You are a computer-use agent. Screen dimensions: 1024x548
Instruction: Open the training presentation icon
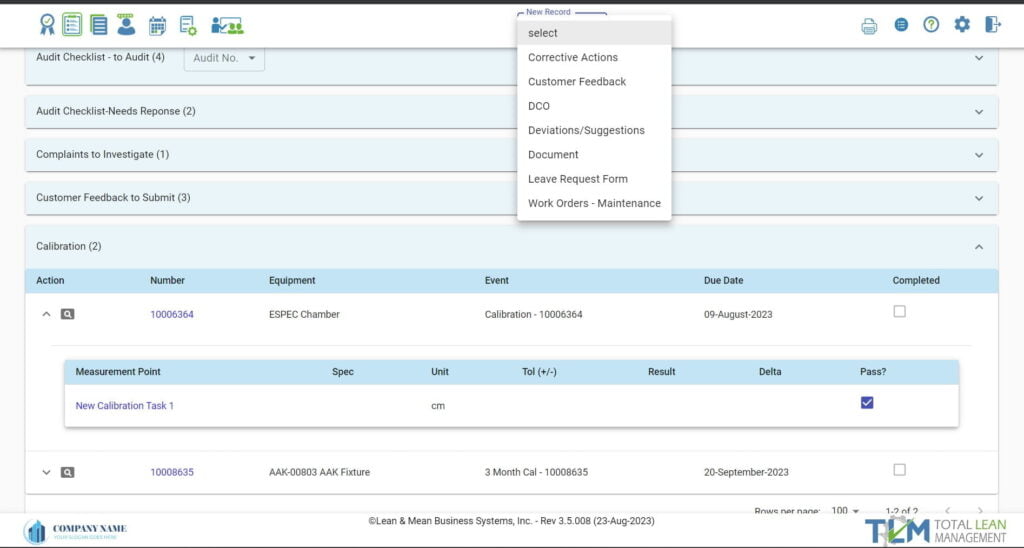click(227, 25)
